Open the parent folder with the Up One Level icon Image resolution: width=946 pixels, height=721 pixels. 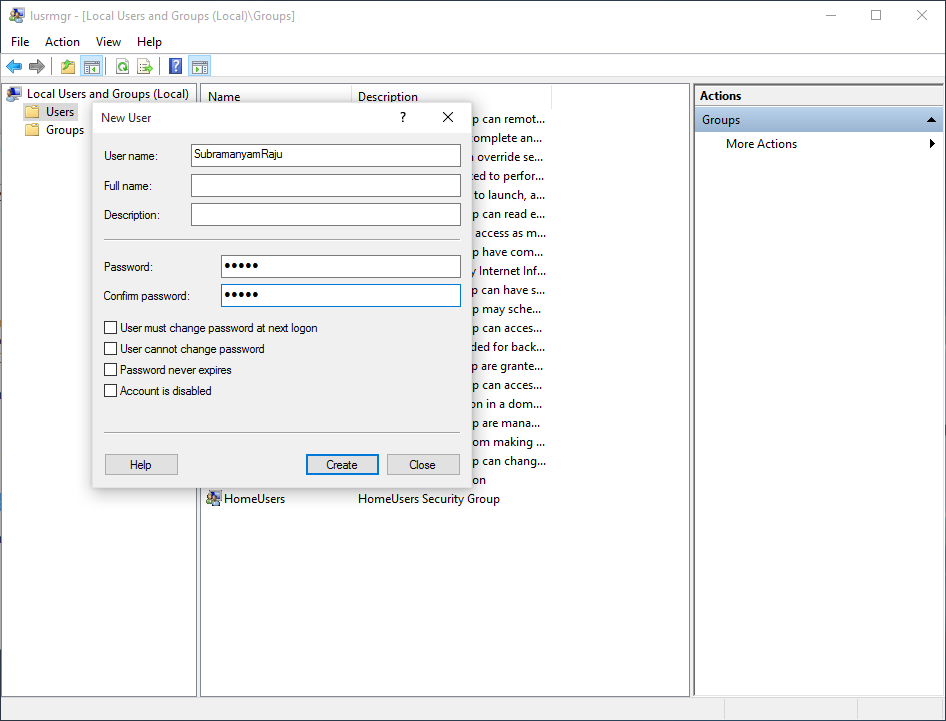(66, 66)
